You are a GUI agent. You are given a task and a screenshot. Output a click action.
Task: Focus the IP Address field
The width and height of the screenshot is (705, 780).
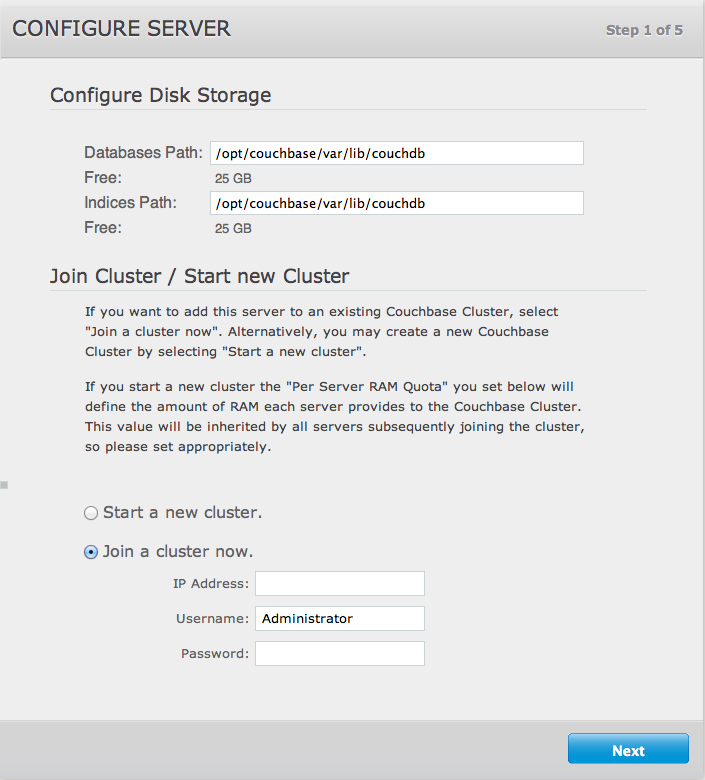(x=340, y=584)
